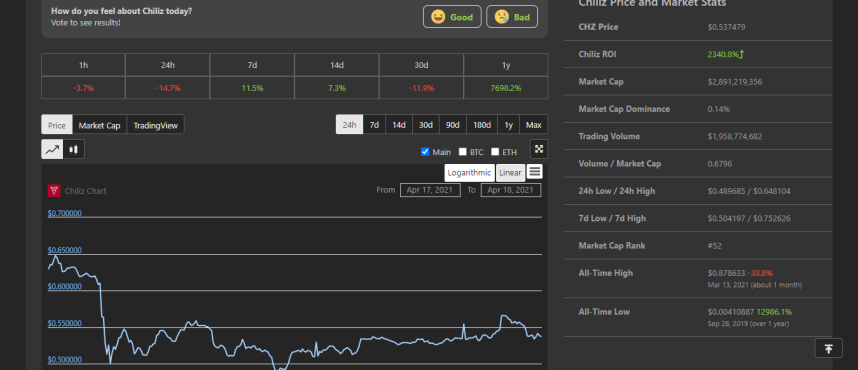Select the 180d chart range
Image resolution: width=858 pixels, height=370 pixels.
[482, 125]
